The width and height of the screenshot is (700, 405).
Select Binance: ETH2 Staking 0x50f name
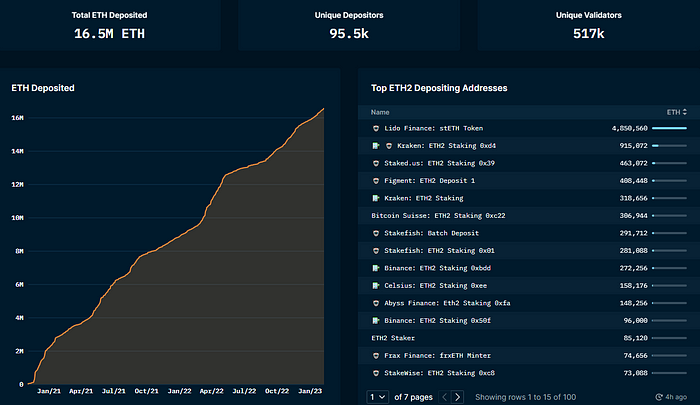pos(438,321)
